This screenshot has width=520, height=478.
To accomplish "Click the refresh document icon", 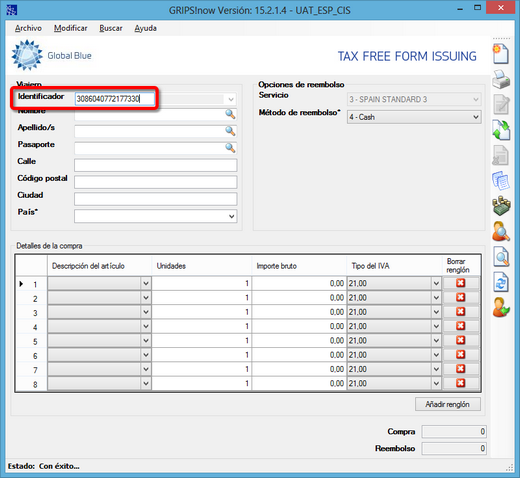I will tap(501, 282).
